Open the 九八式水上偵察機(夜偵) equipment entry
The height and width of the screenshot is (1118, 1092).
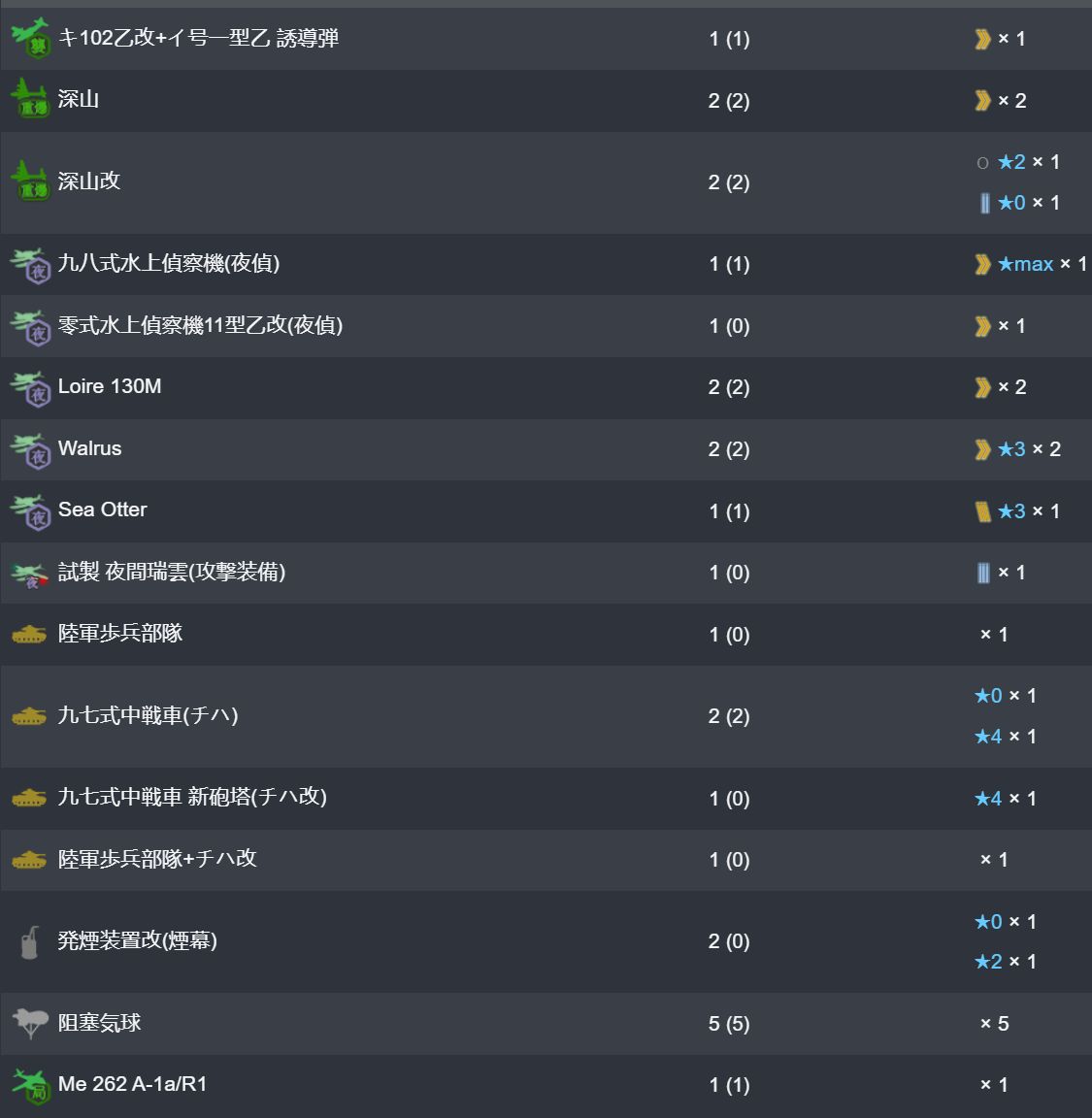click(169, 263)
